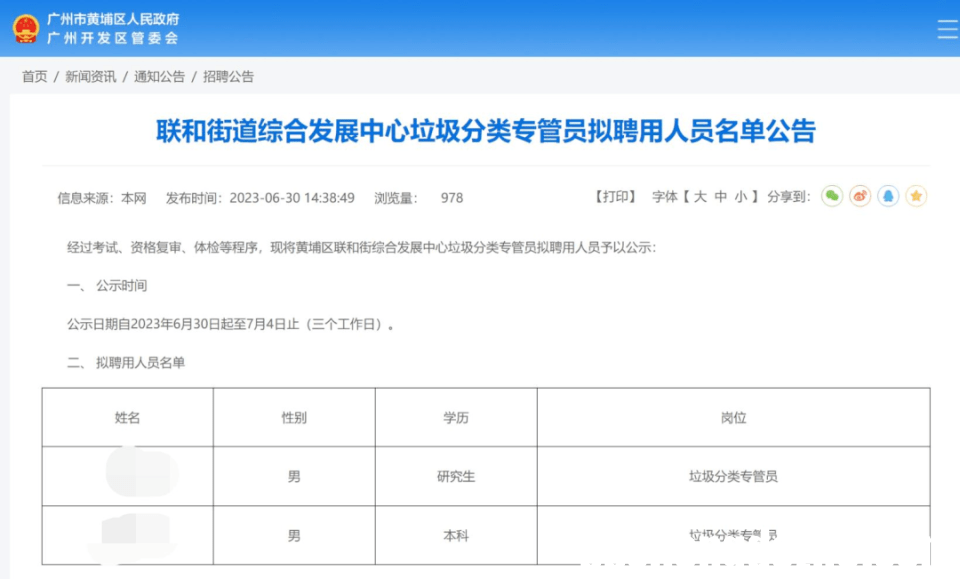Go to 首页 in the breadcrumb
The height and width of the screenshot is (579, 960).
(35, 77)
